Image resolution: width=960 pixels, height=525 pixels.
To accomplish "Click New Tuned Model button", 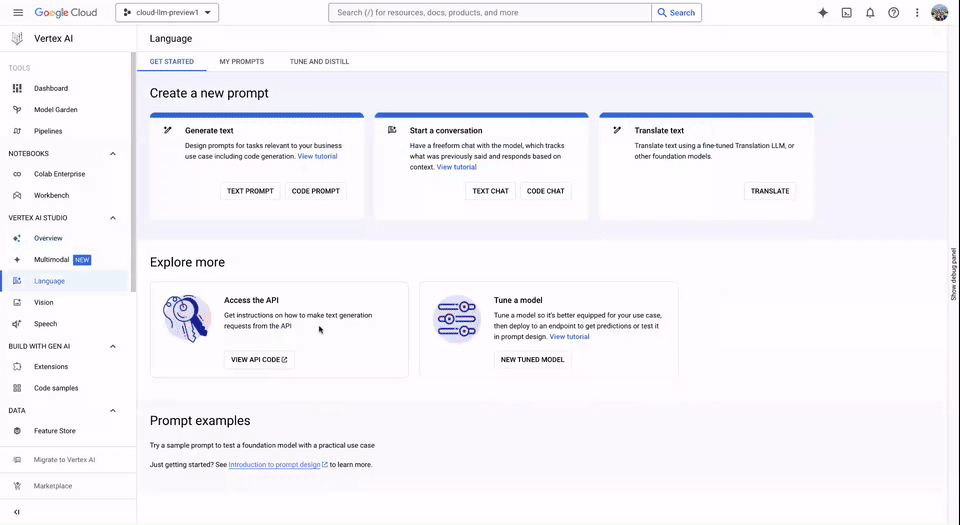I will [533, 360].
